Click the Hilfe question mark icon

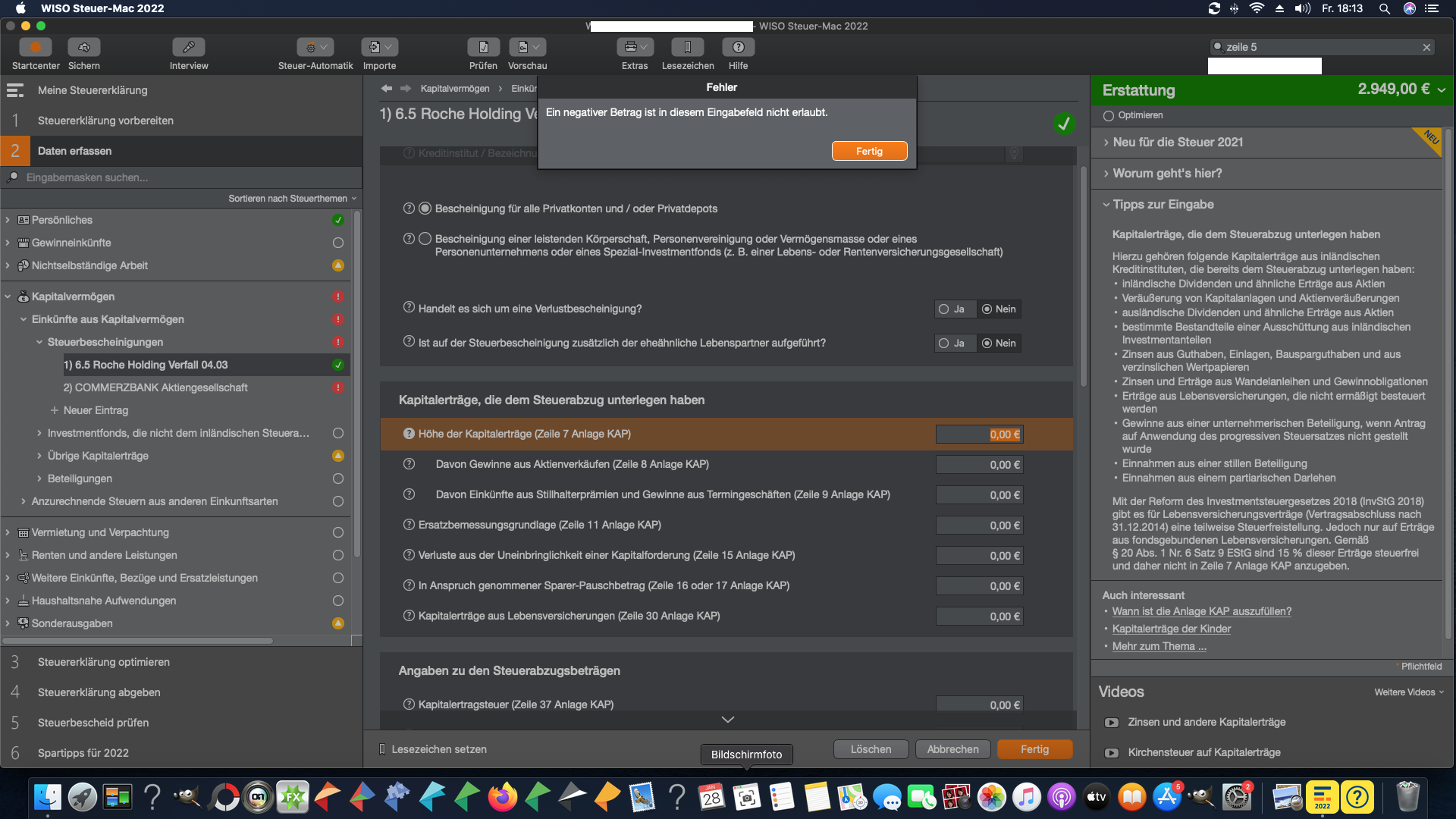coord(738,47)
